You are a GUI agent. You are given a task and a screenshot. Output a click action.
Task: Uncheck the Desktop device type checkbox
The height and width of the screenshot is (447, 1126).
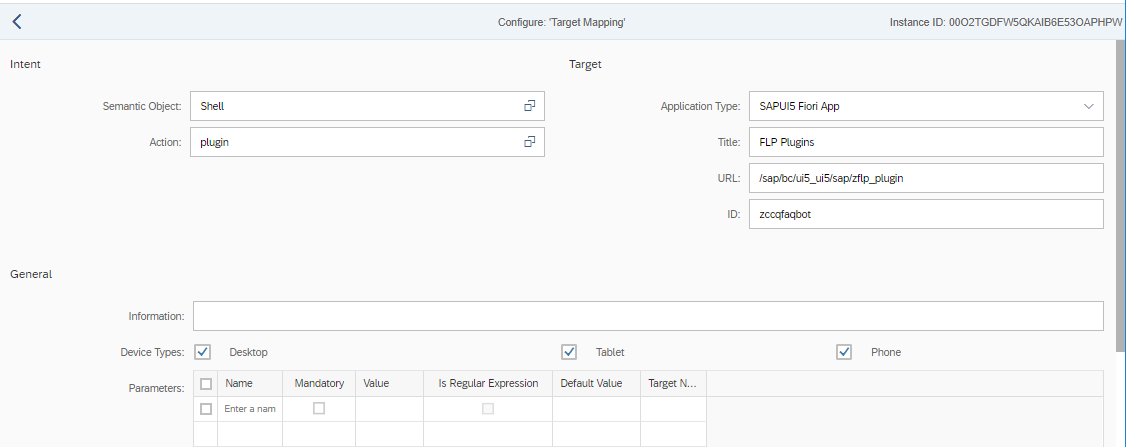click(x=203, y=352)
